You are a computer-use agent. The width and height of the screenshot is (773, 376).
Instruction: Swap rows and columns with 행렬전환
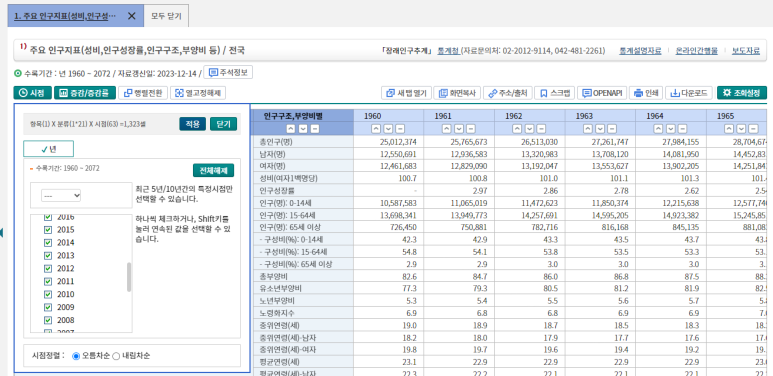143,93
